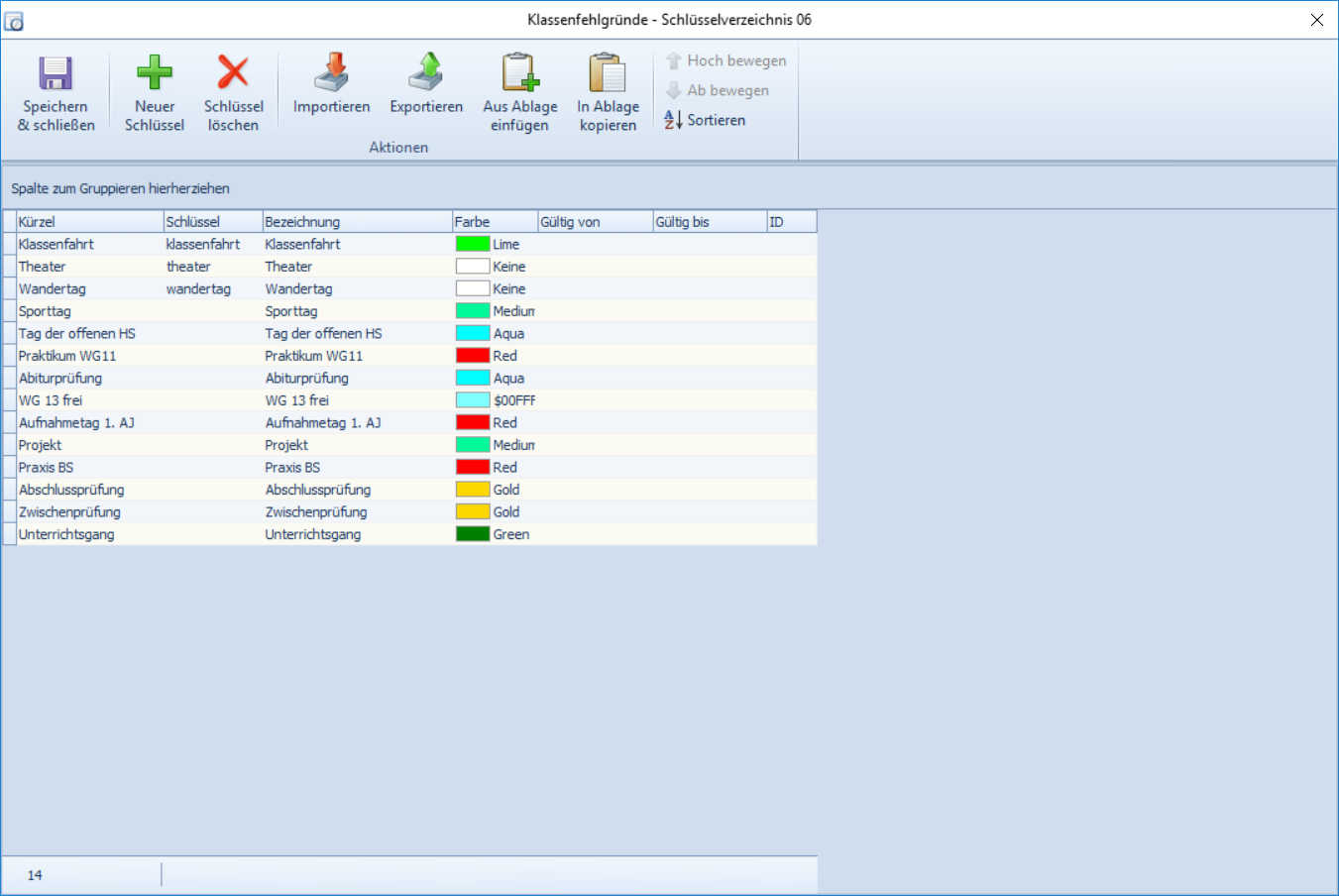This screenshot has width=1339, height=896.
Task: Click the Farbe column header
Action: point(495,222)
